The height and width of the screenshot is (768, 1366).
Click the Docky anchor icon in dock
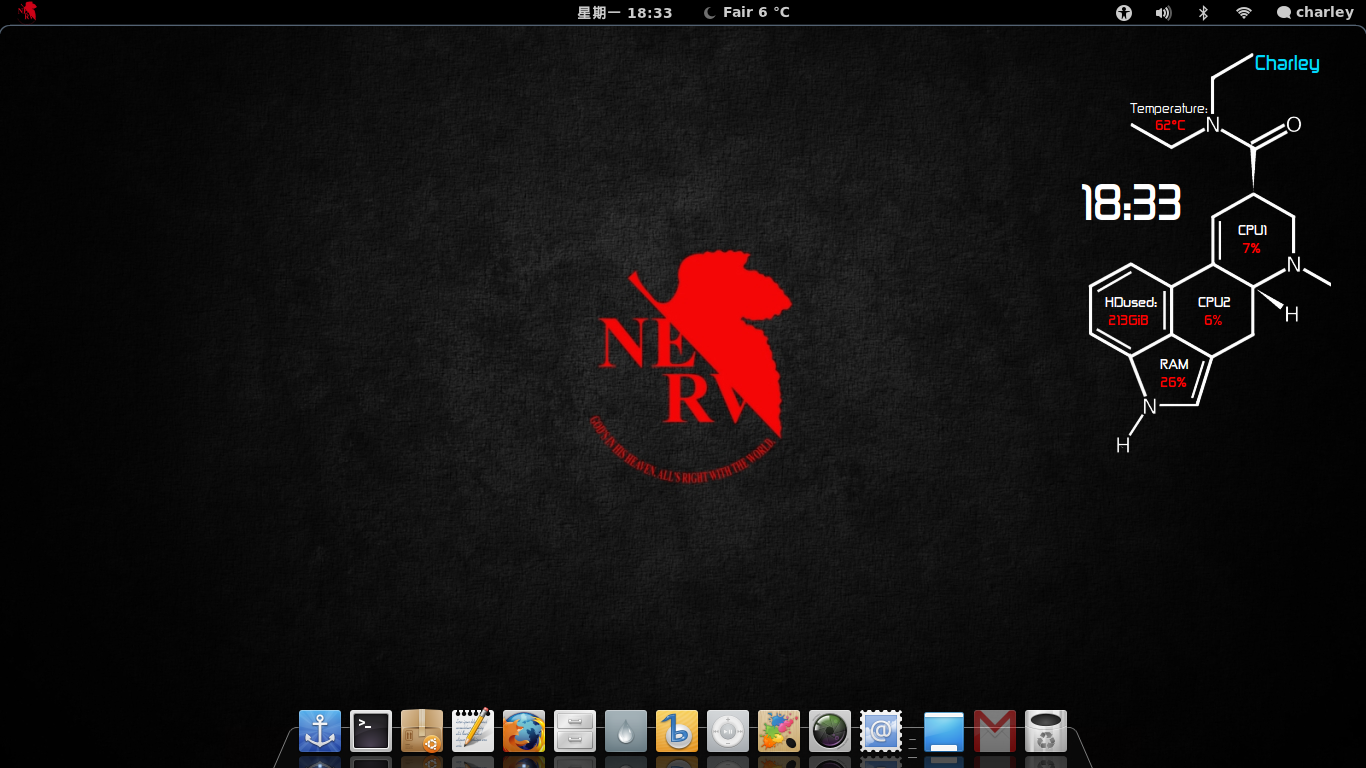pyautogui.click(x=320, y=731)
